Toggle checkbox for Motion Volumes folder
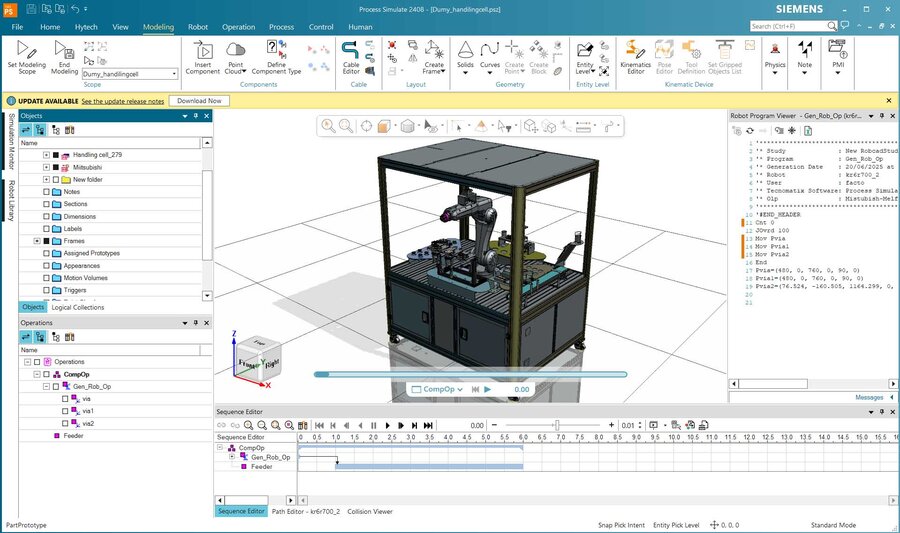This screenshot has height=533, width=900. coord(46,278)
